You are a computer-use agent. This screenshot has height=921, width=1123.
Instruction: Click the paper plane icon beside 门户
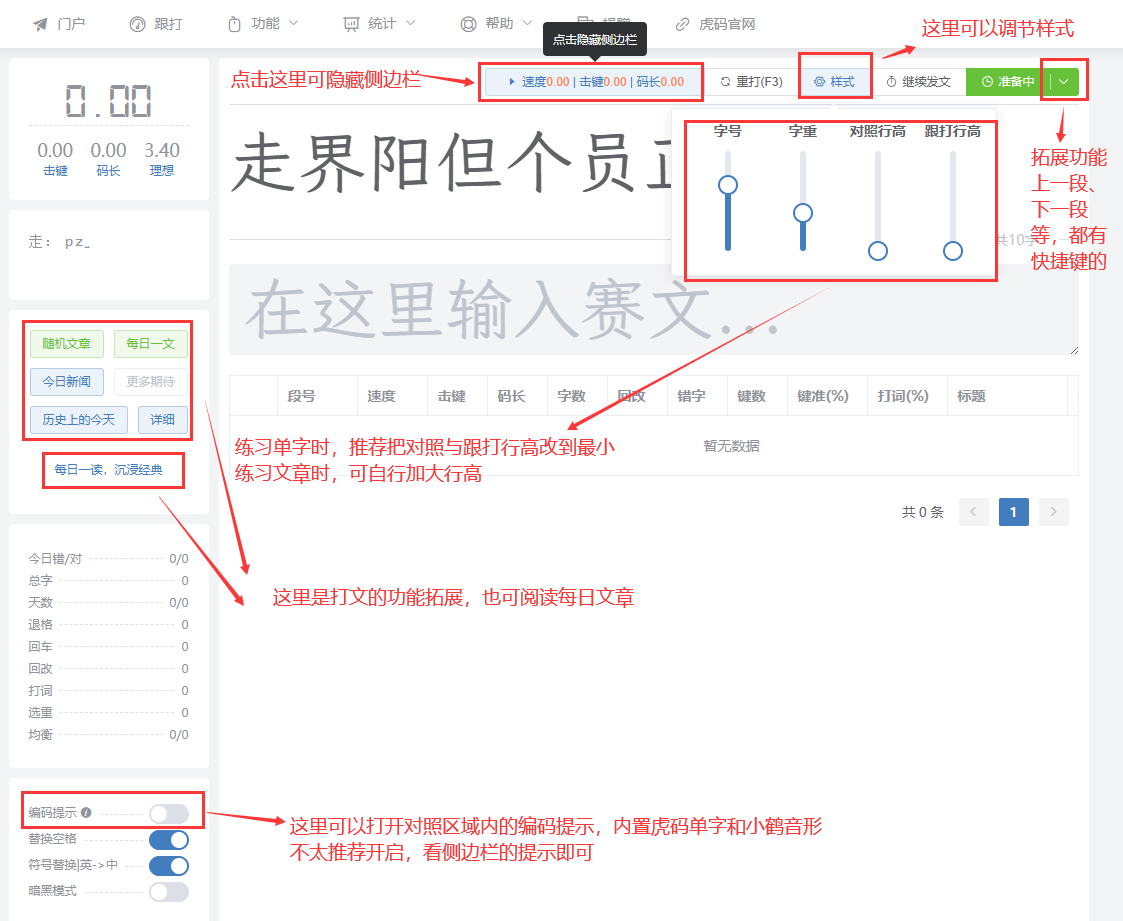pyautogui.click(x=40, y=24)
